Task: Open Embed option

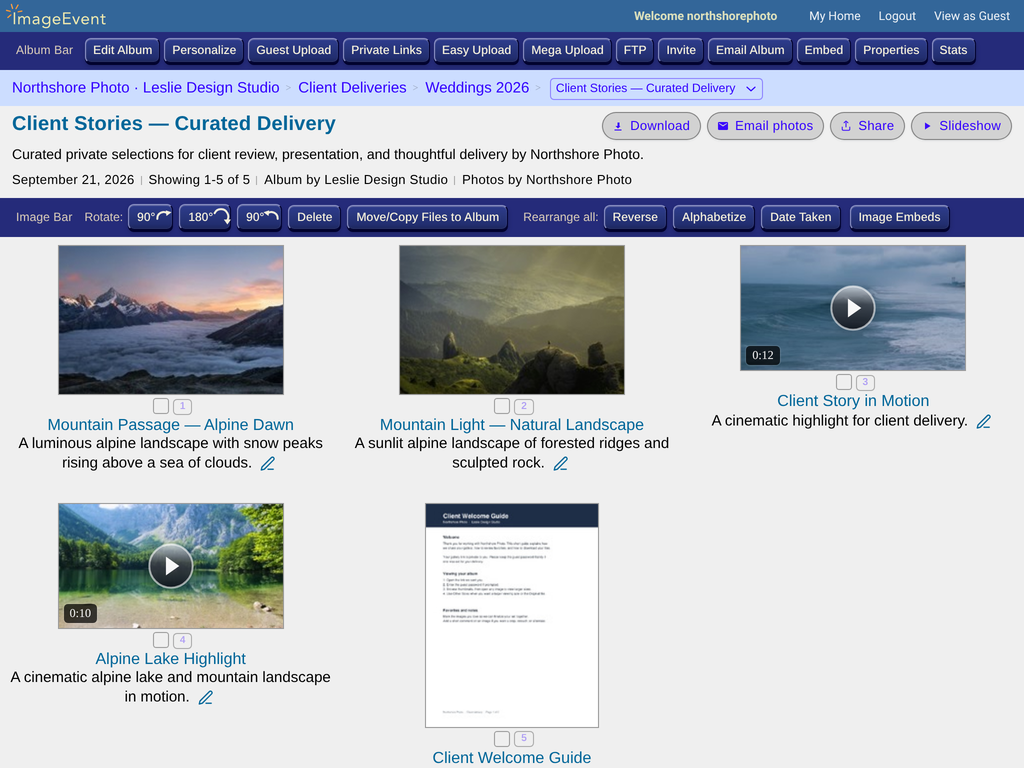Action: (x=824, y=50)
